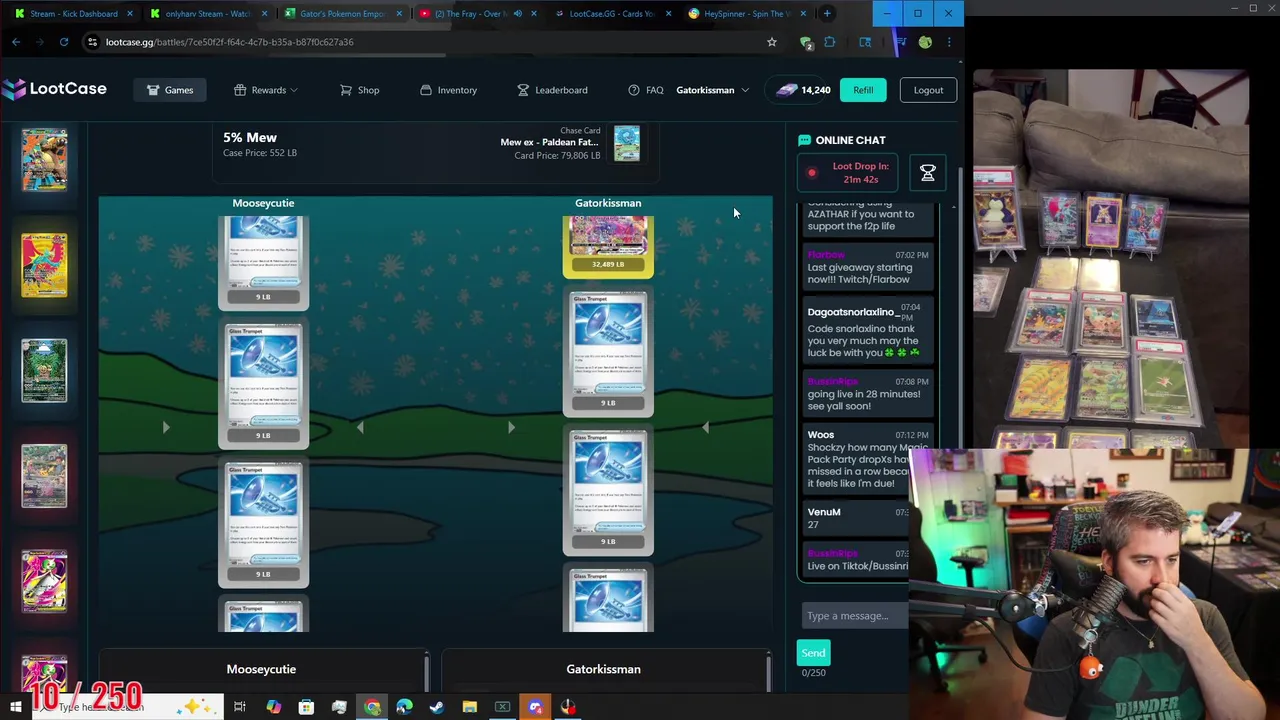Viewport: 1280px width, 720px height.
Task: Open Microsoft Store from taskbar
Action: tap(306, 708)
